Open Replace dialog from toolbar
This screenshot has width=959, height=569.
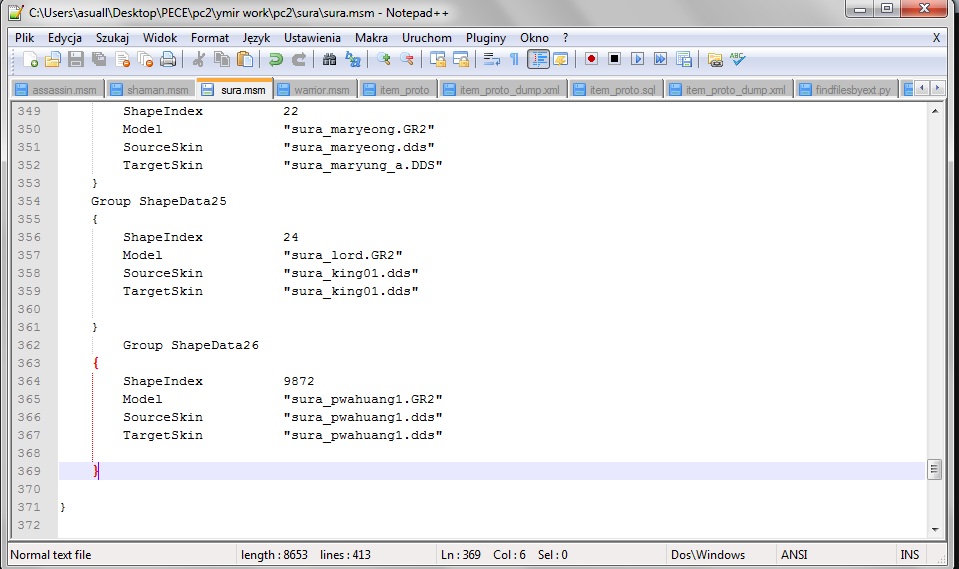pos(353,59)
